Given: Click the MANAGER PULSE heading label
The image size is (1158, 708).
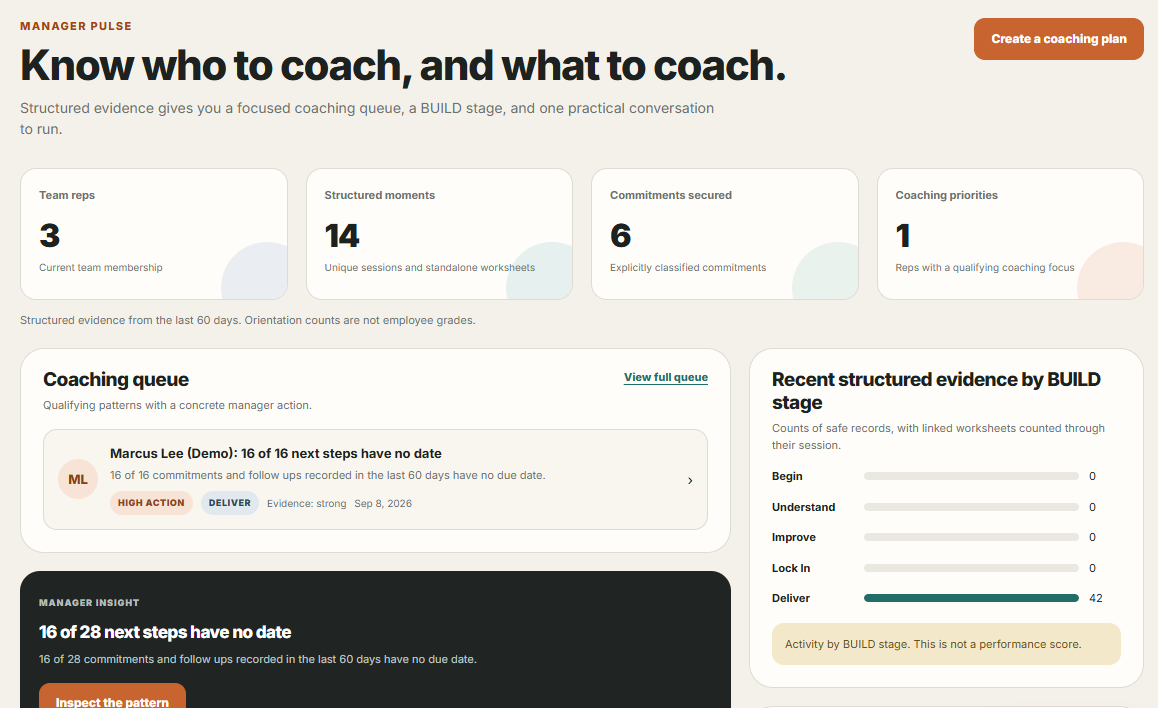Looking at the screenshot, I should click(76, 26).
